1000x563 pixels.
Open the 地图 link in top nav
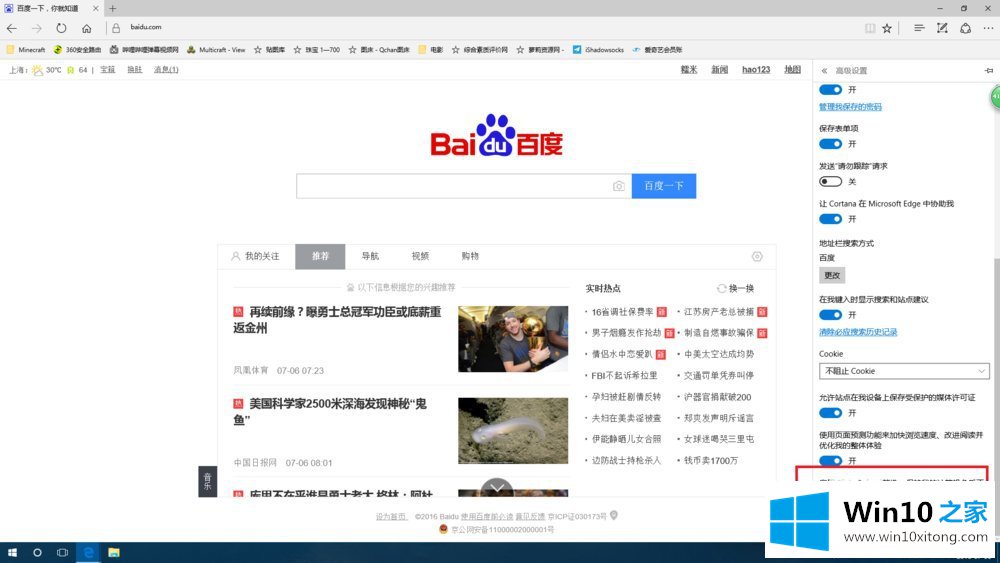(x=792, y=69)
